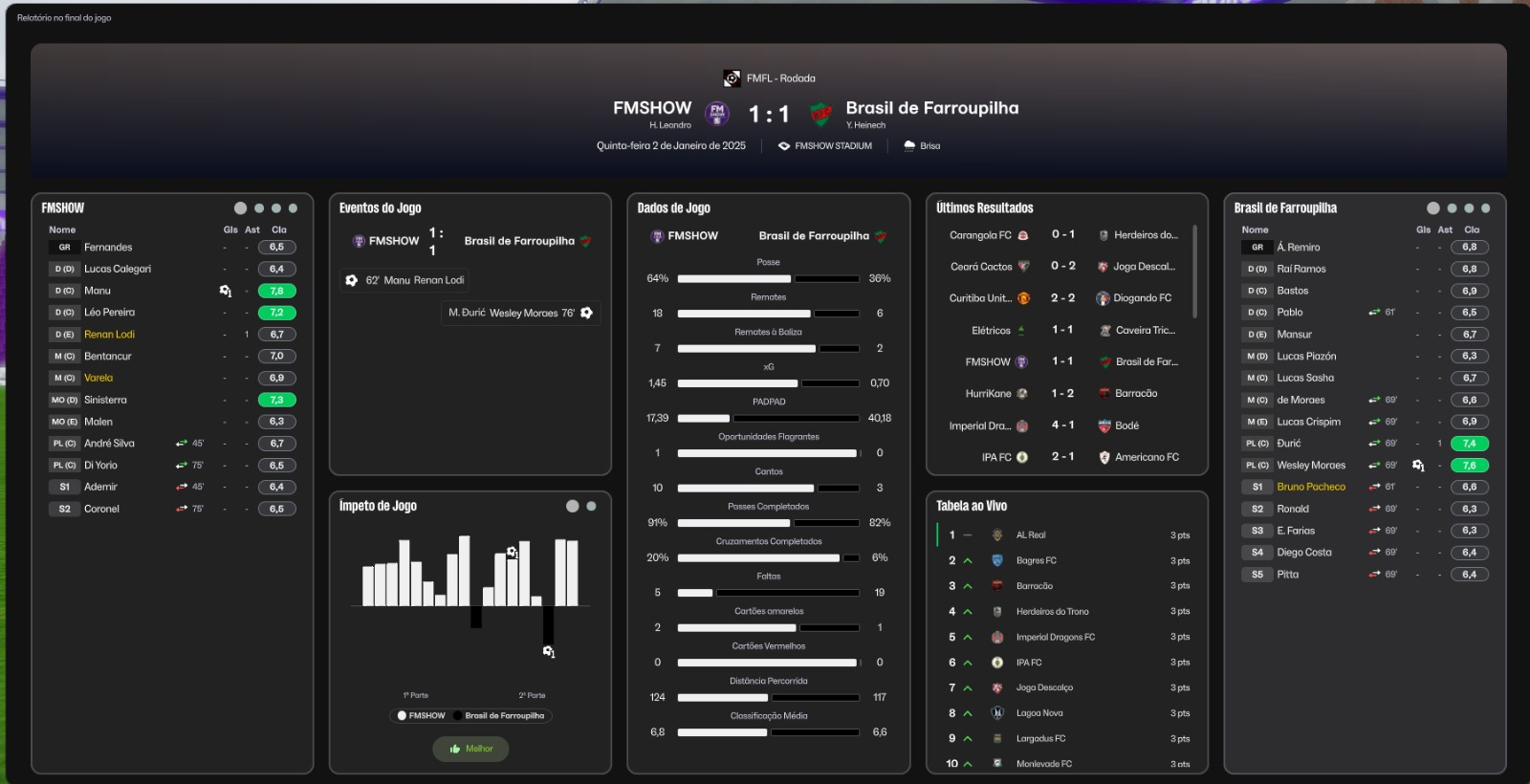Click the Últimos Resultados scrollbar
The image size is (1530, 784).
pyautogui.click(x=1194, y=272)
